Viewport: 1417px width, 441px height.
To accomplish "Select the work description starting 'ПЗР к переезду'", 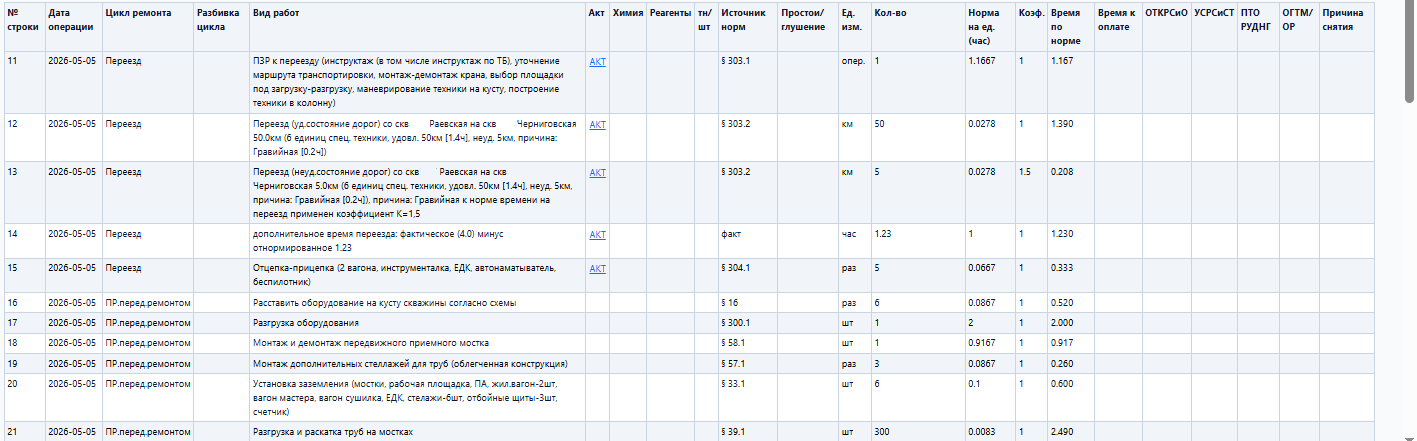I will (x=417, y=82).
